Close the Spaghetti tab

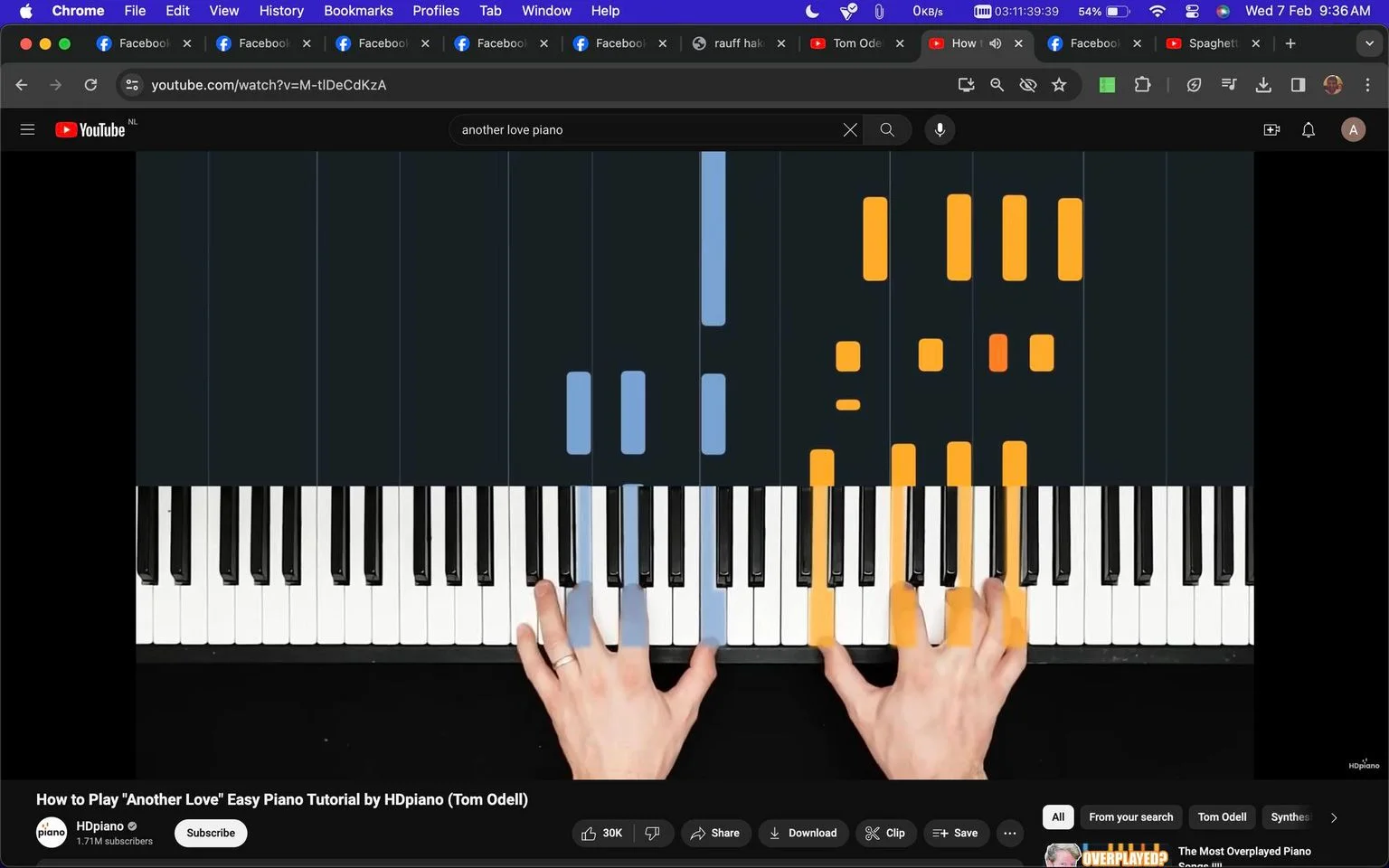[1255, 42]
